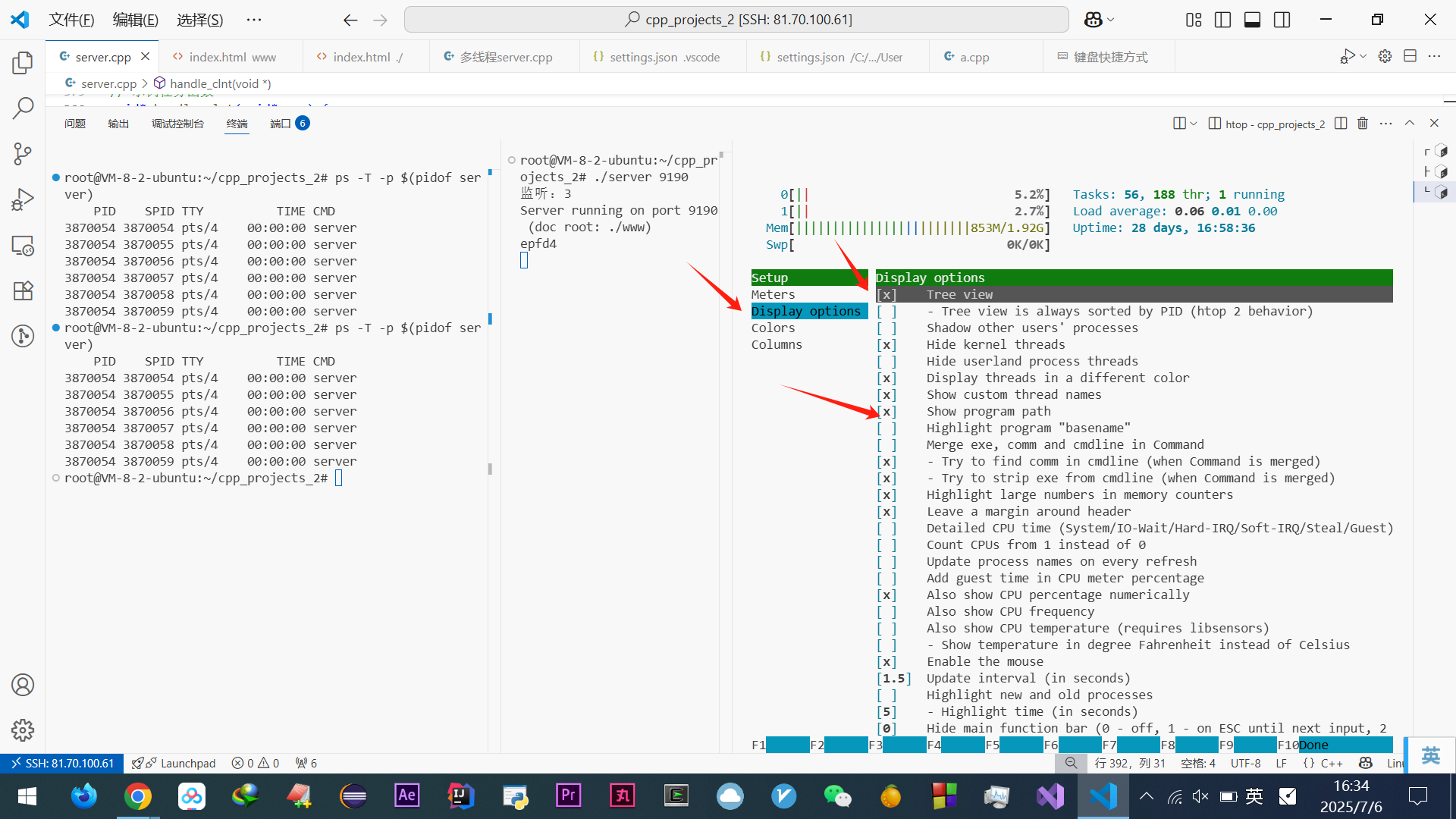
Task: Open Run and Debug view
Action: tap(23, 199)
